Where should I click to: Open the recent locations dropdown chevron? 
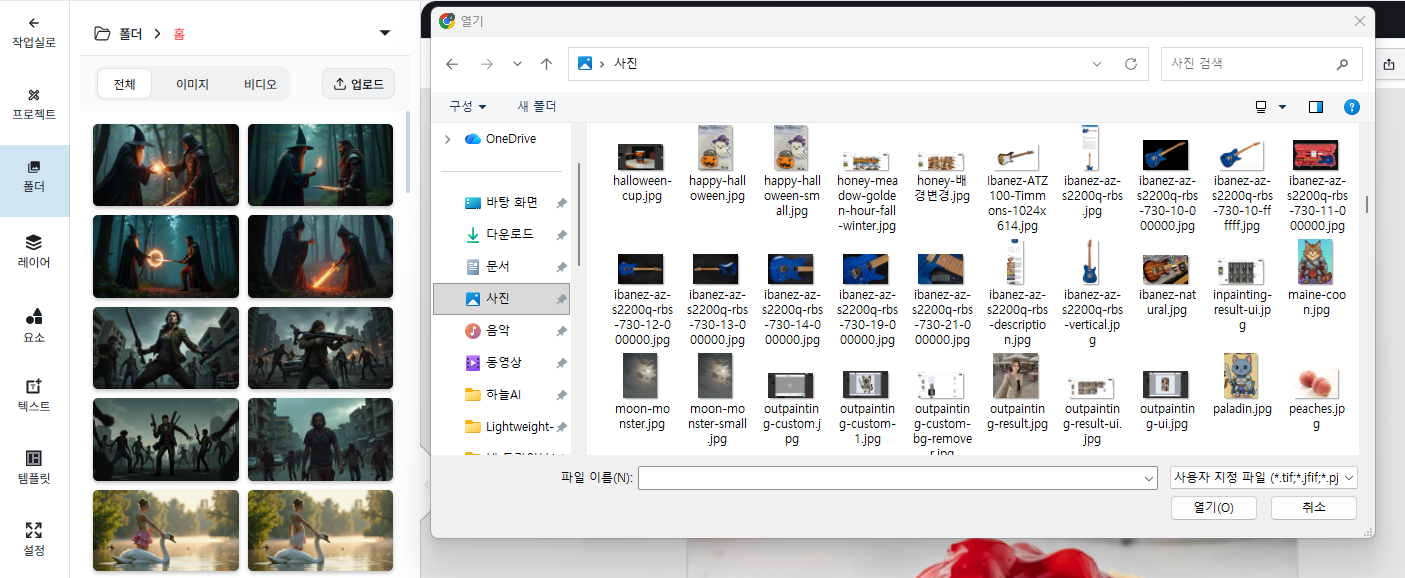pyautogui.click(x=517, y=64)
